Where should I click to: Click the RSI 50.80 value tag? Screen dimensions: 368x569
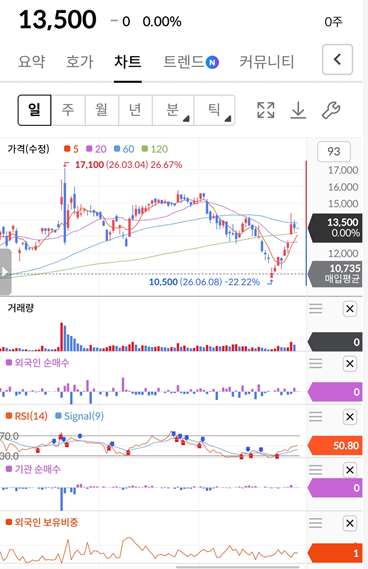point(335,446)
